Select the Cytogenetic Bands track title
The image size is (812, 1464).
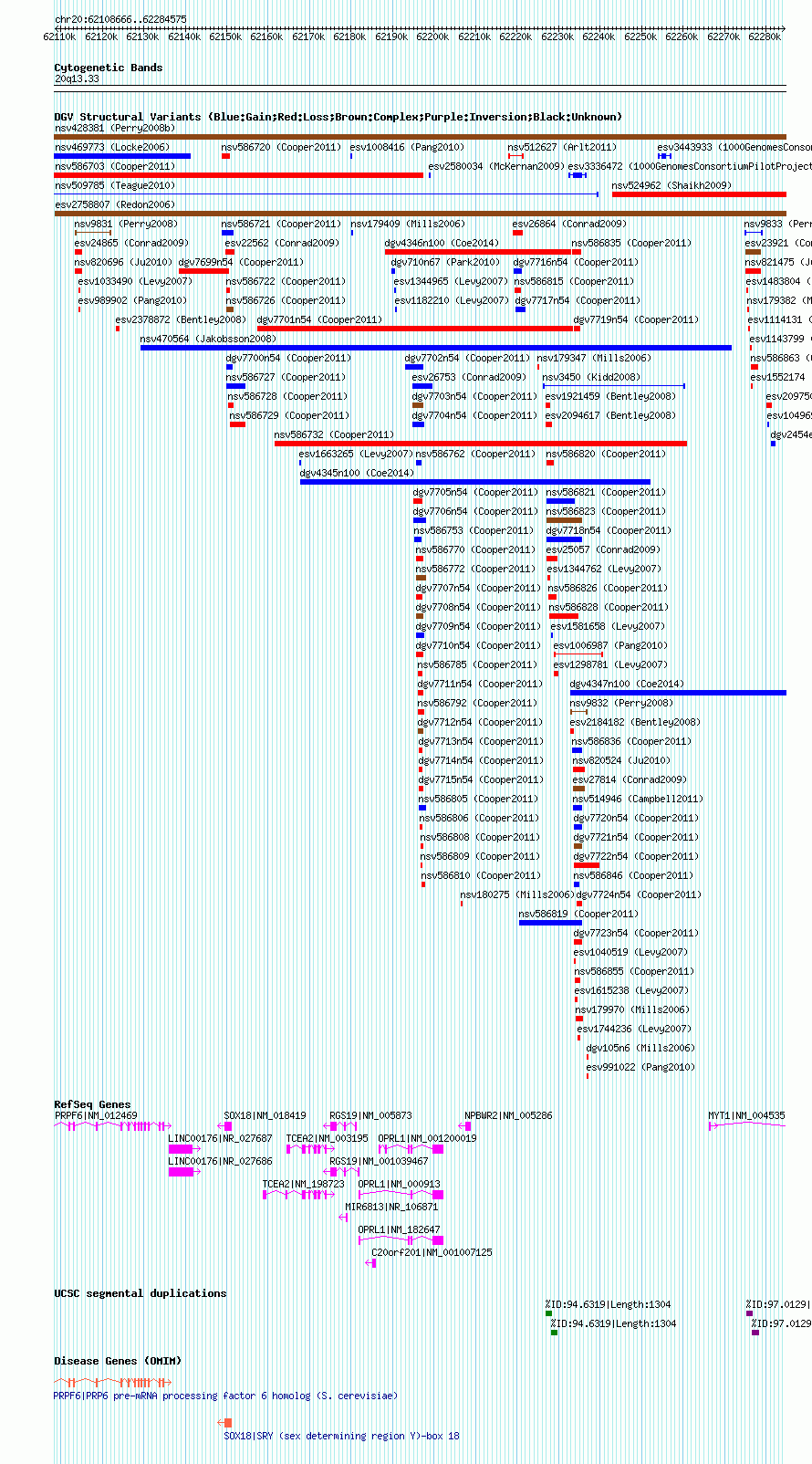click(x=109, y=68)
